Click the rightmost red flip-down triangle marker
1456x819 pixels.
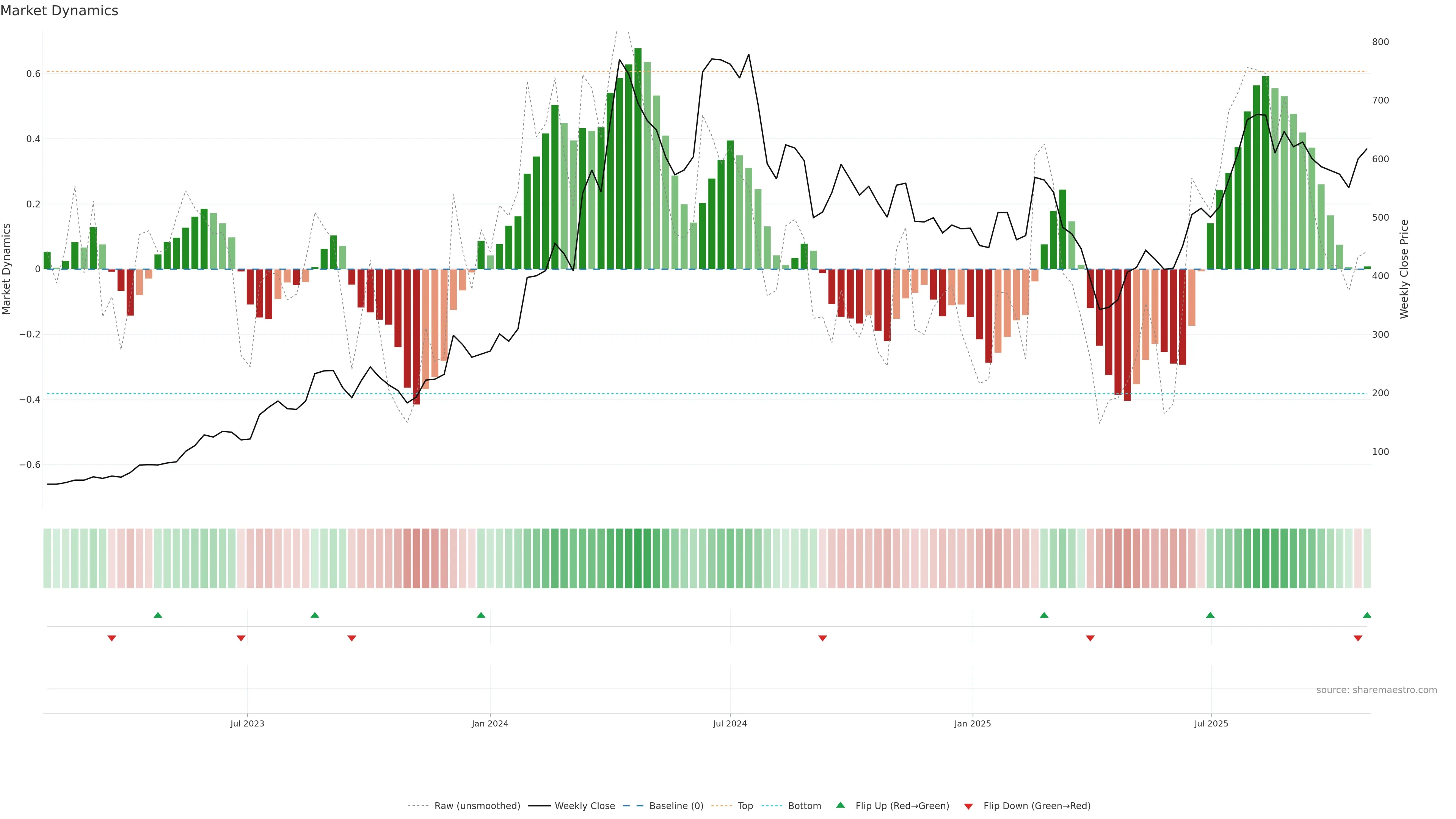(x=1358, y=638)
